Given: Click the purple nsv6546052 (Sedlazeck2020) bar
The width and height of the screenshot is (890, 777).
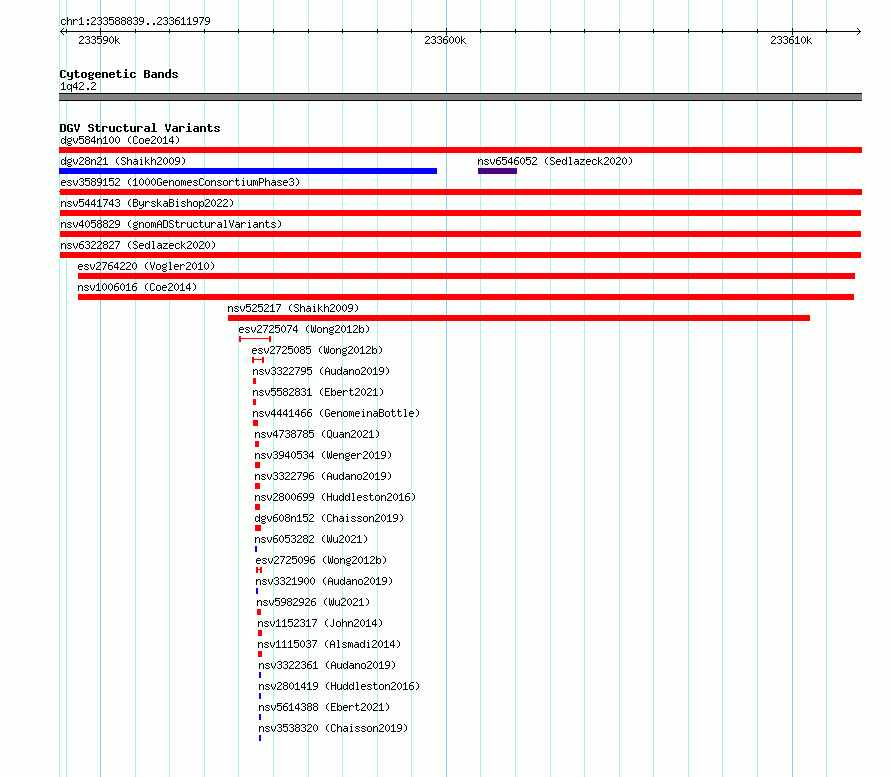Looking at the screenshot, I should pos(497,171).
